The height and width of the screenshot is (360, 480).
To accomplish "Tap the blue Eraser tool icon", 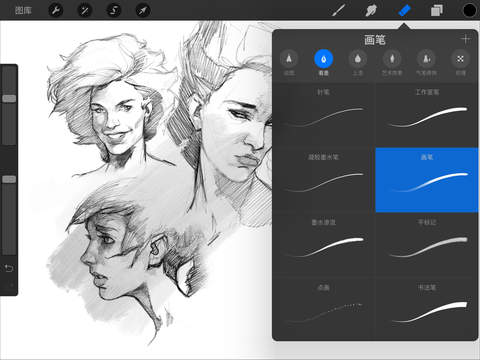I will (x=404, y=10).
